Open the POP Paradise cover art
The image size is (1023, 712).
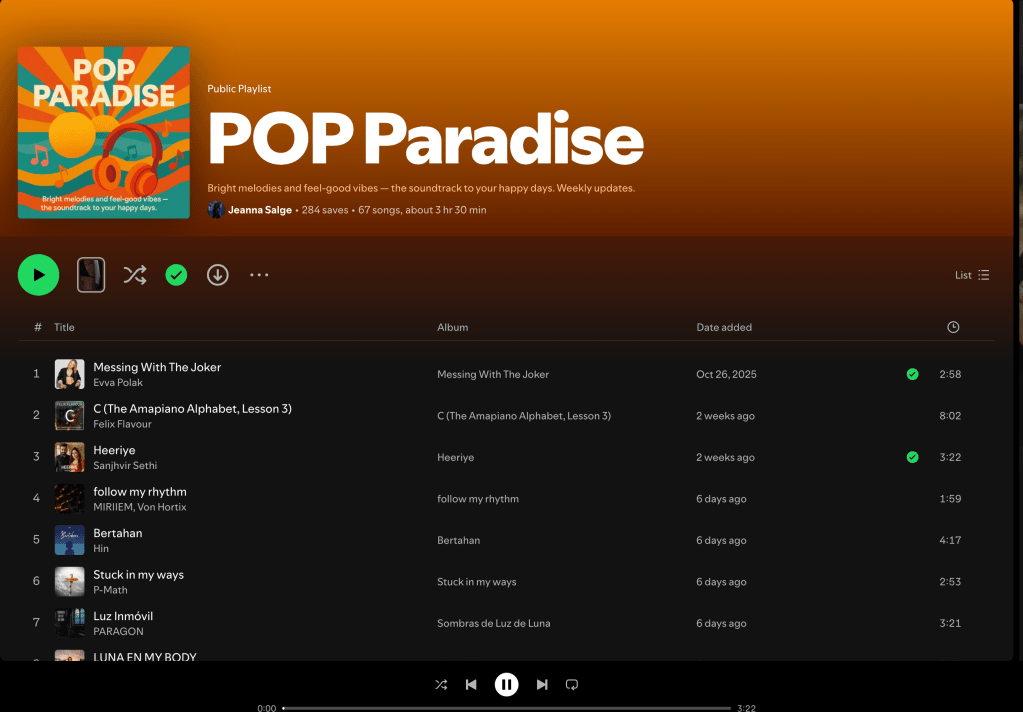click(x=104, y=132)
